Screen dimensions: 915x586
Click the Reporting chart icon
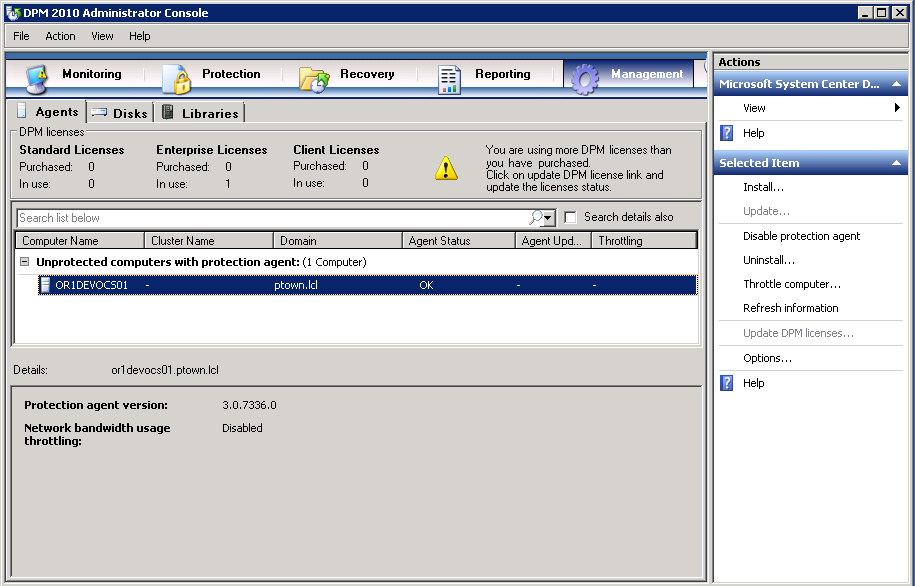(x=449, y=80)
